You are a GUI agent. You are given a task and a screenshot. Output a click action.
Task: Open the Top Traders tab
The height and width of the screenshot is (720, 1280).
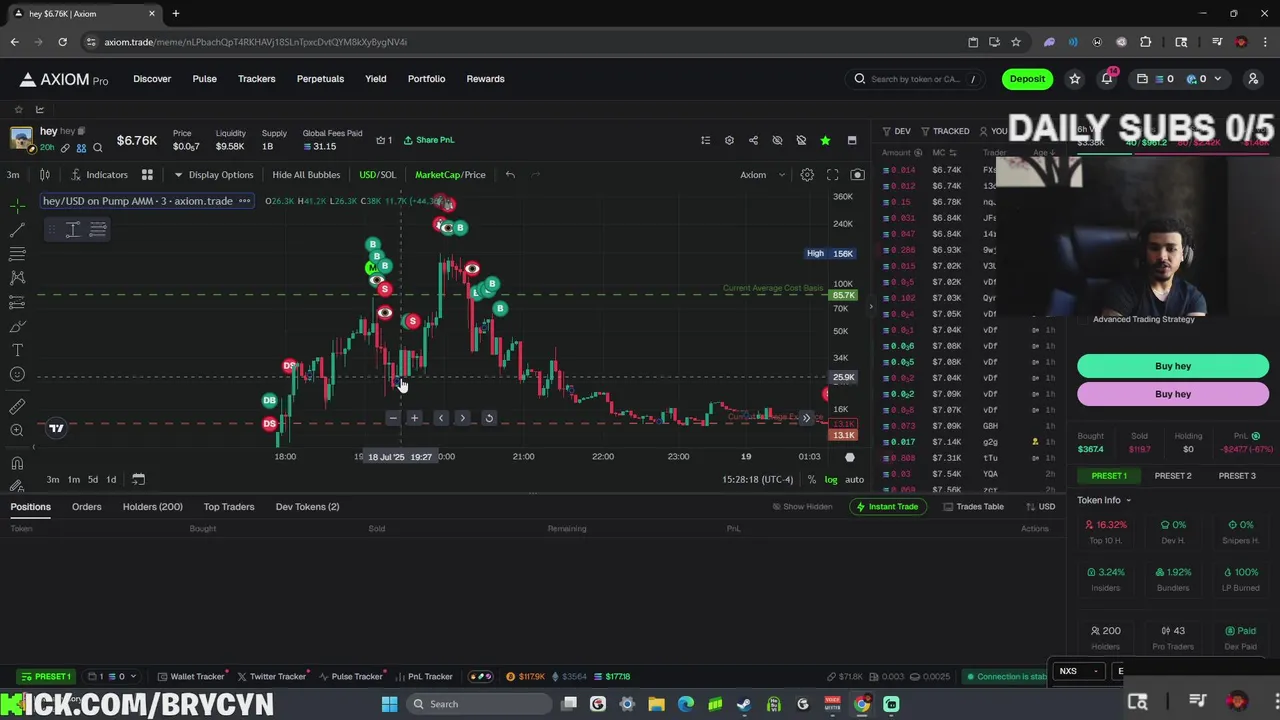pyautogui.click(x=229, y=507)
